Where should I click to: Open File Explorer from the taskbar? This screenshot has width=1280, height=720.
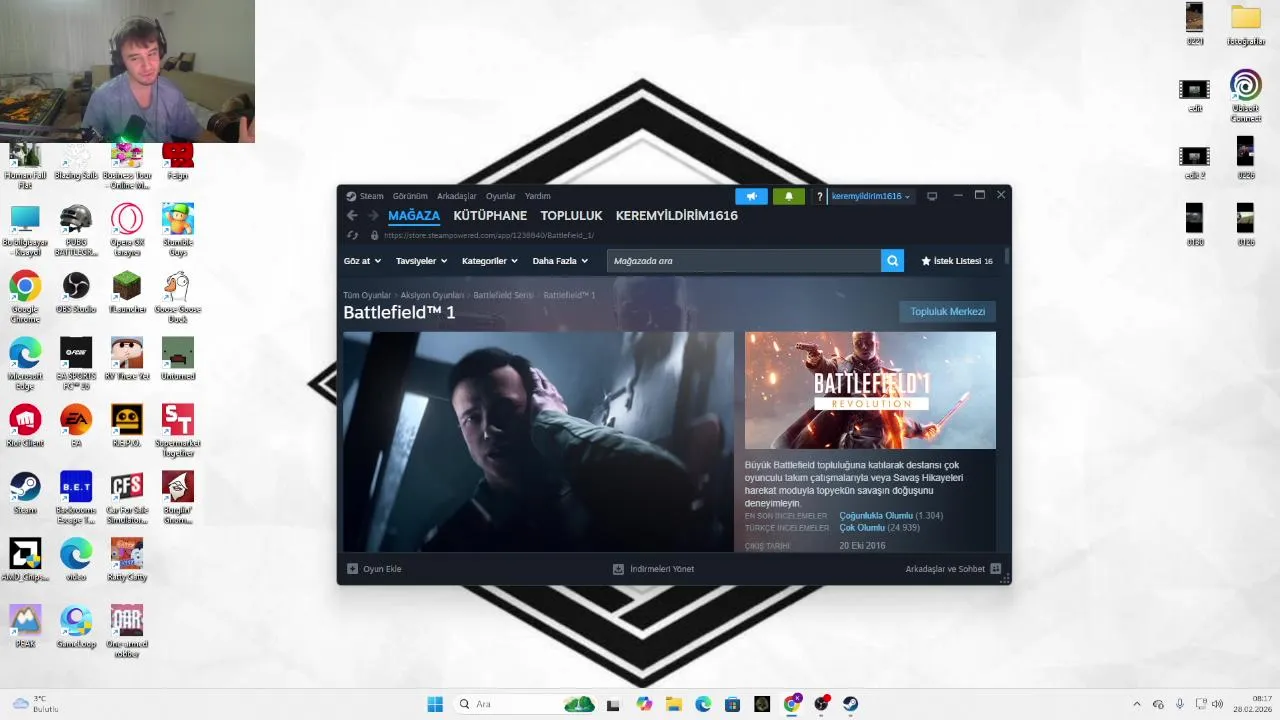[x=673, y=704]
